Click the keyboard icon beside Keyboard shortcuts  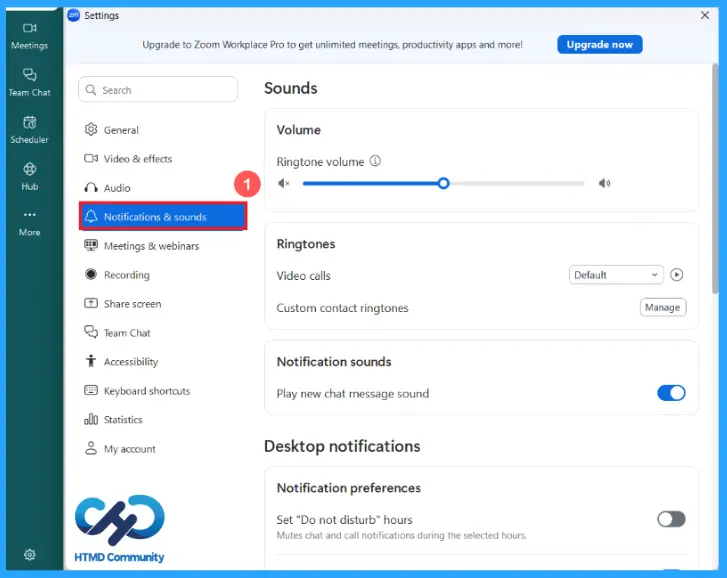(x=91, y=390)
